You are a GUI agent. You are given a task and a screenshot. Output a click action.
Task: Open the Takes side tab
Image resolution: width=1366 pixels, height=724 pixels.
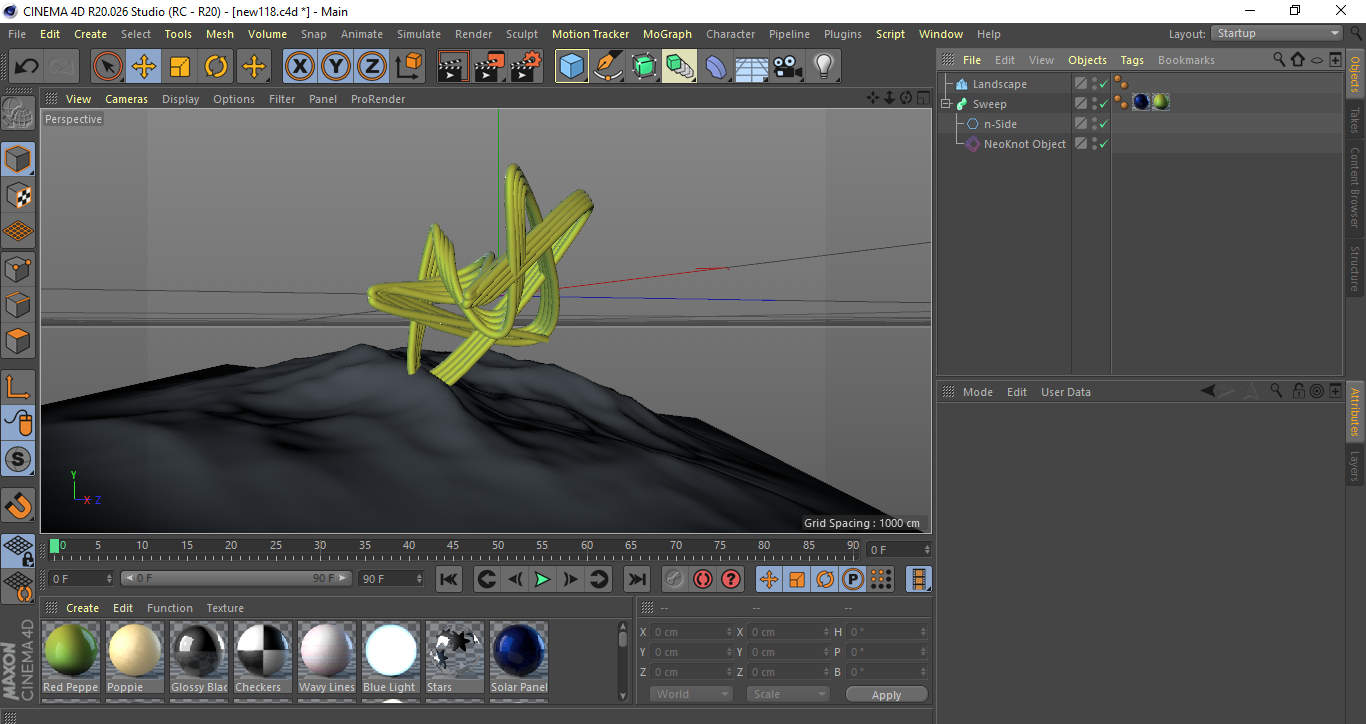pyautogui.click(x=1355, y=121)
